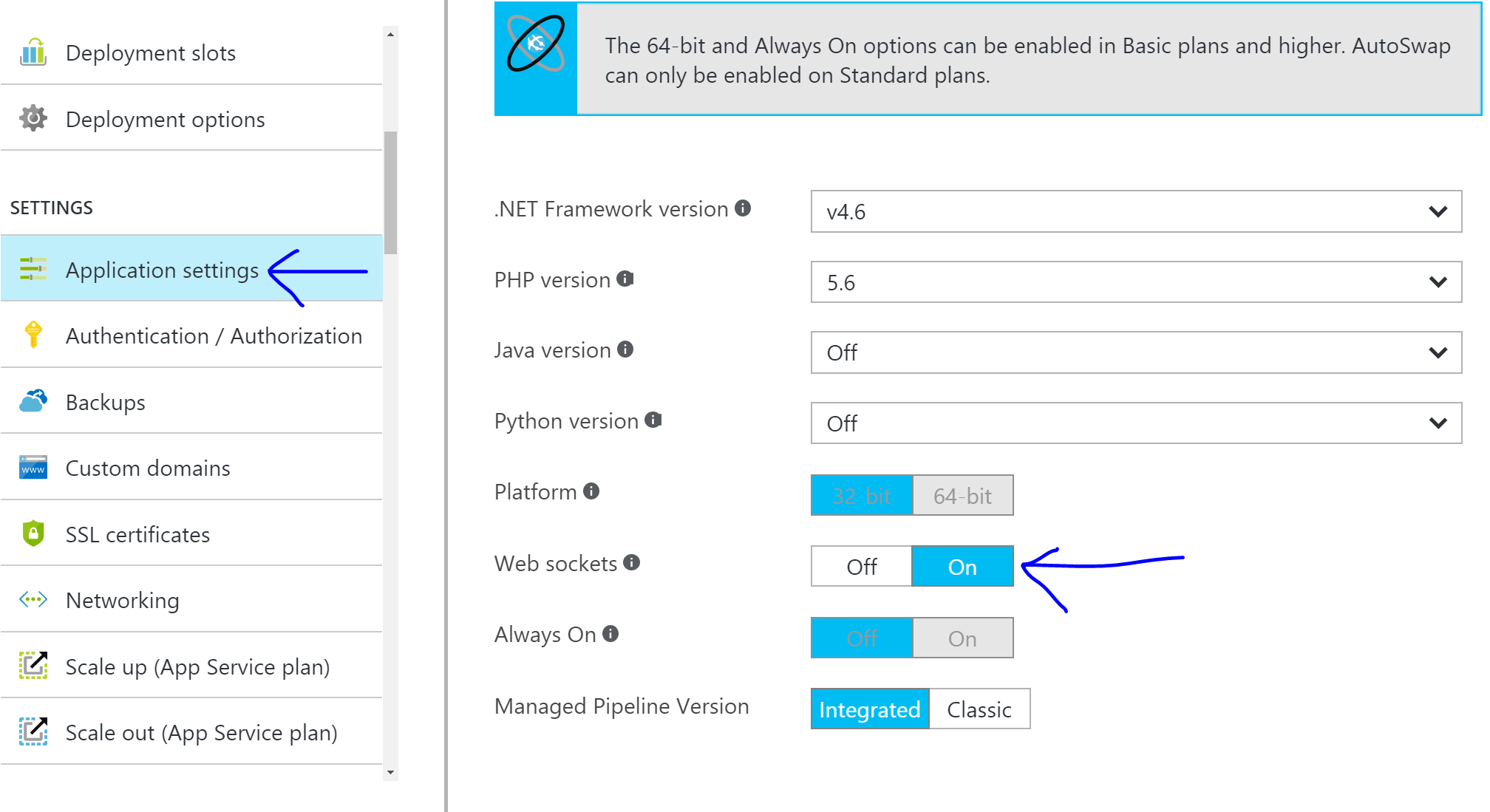This screenshot has width=1490, height=812.
Task: Select Application settings in sidebar
Action: pyautogui.click(x=191, y=269)
